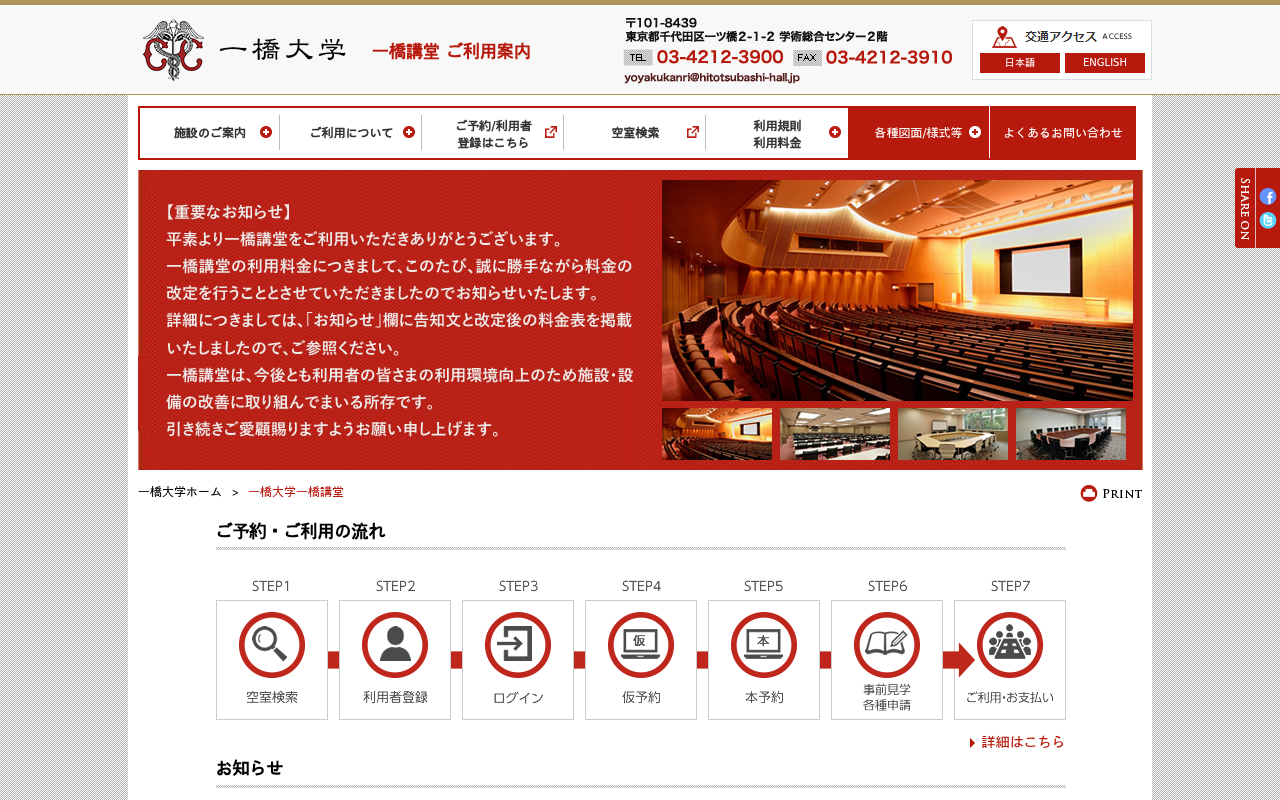The width and height of the screenshot is (1280, 800).
Task: Click the 重要なお知らせ announcement banner text
Action: tap(399, 320)
